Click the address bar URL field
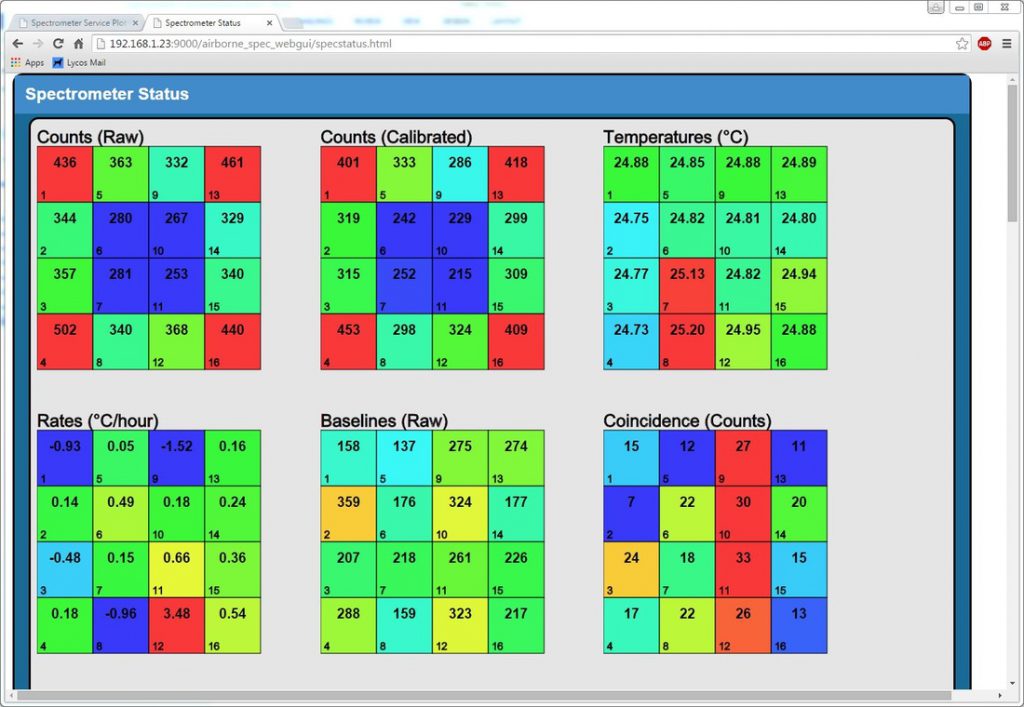 click(x=500, y=44)
